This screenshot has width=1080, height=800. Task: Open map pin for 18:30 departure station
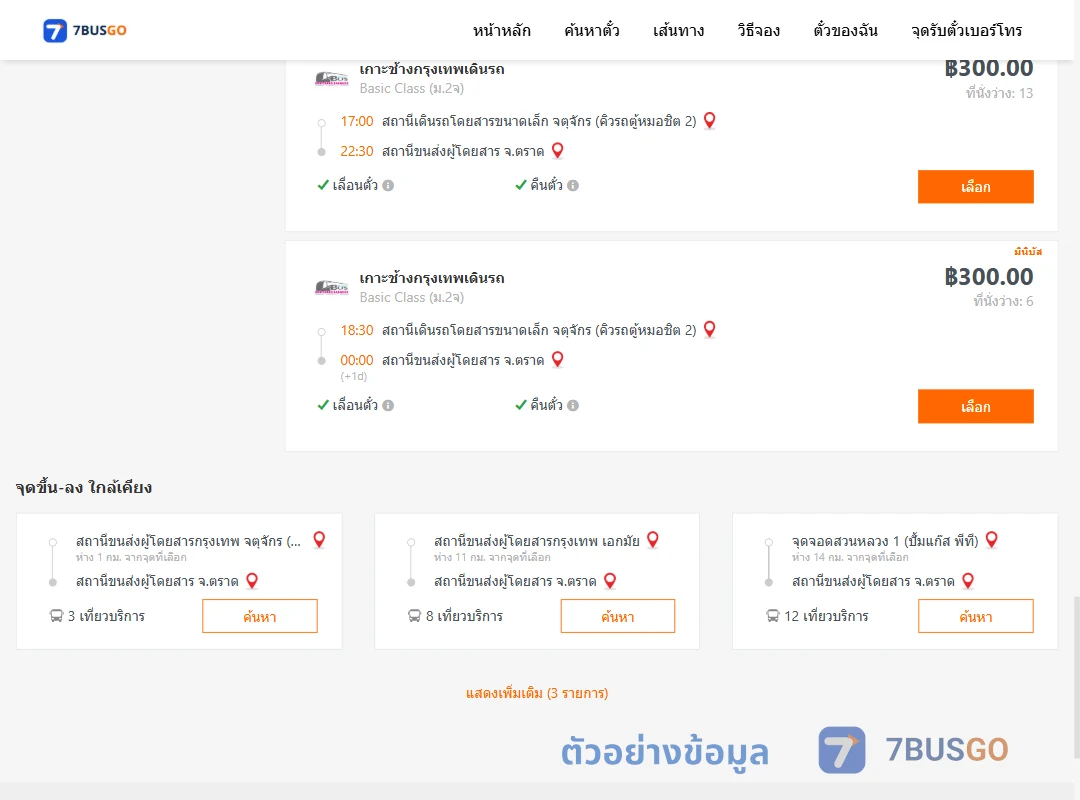click(x=709, y=329)
